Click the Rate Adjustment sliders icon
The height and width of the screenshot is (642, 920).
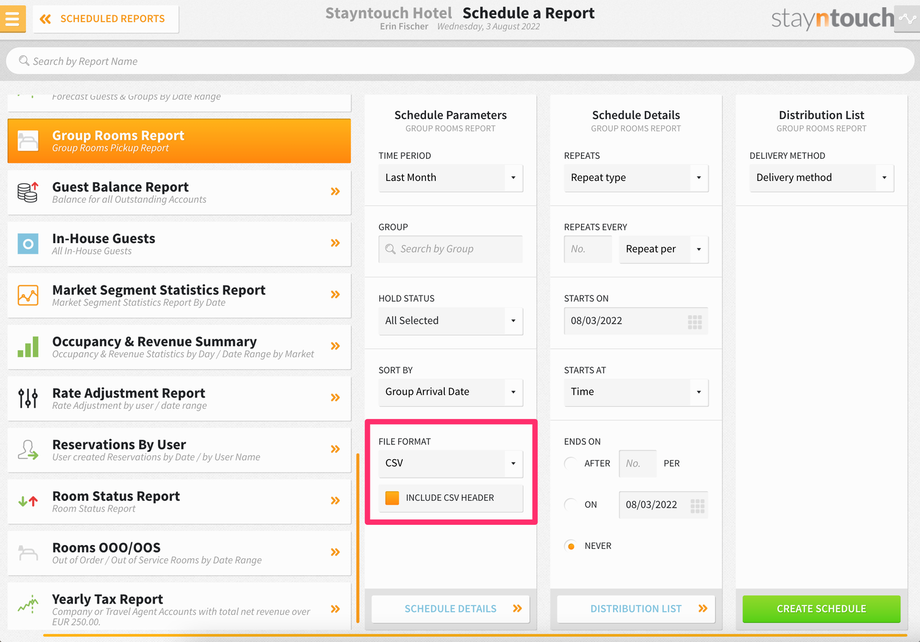[28, 398]
